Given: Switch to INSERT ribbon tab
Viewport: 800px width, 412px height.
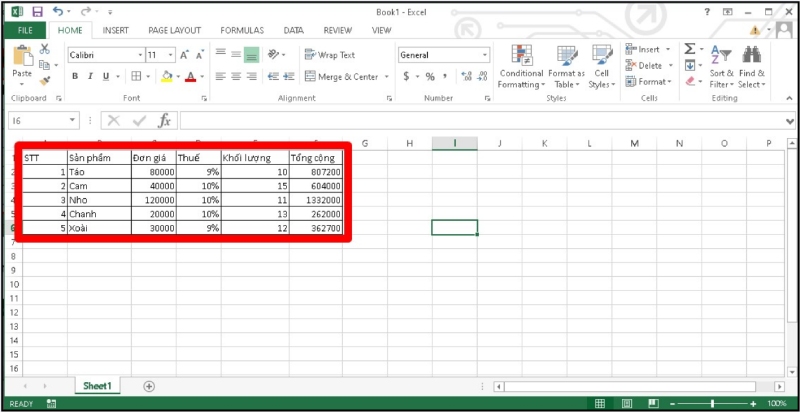Looking at the screenshot, I should (x=116, y=30).
